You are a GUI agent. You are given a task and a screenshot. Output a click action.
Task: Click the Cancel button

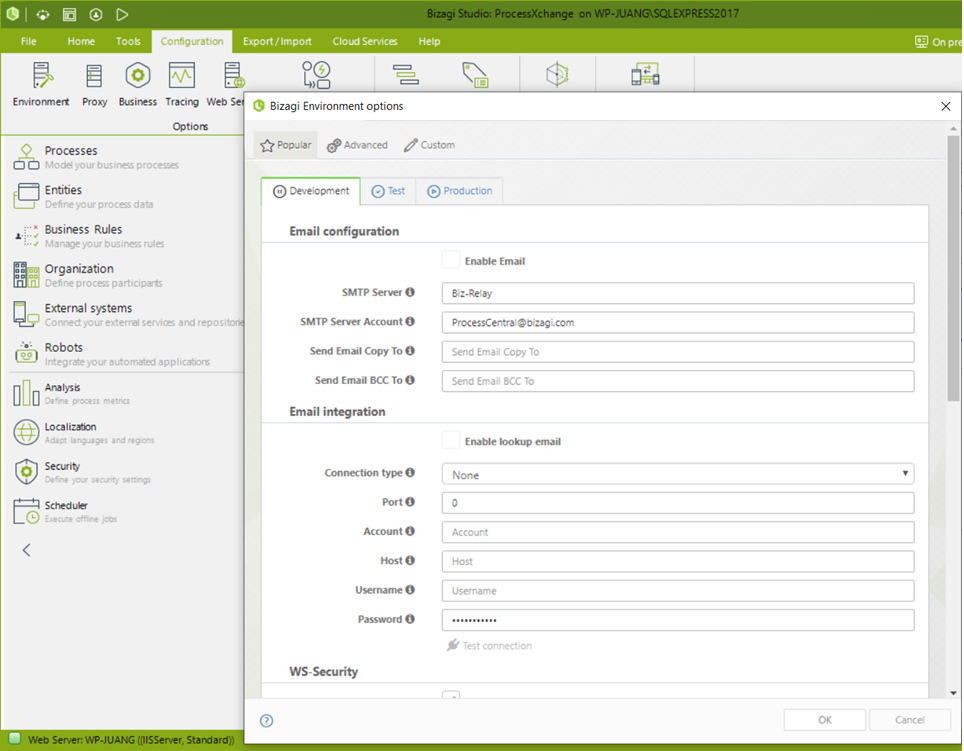(x=909, y=720)
